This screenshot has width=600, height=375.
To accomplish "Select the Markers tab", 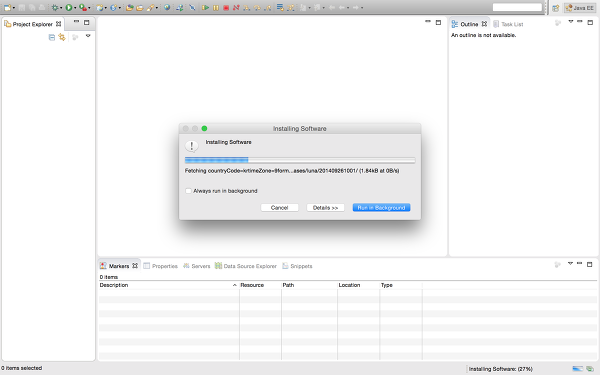I will [119, 266].
